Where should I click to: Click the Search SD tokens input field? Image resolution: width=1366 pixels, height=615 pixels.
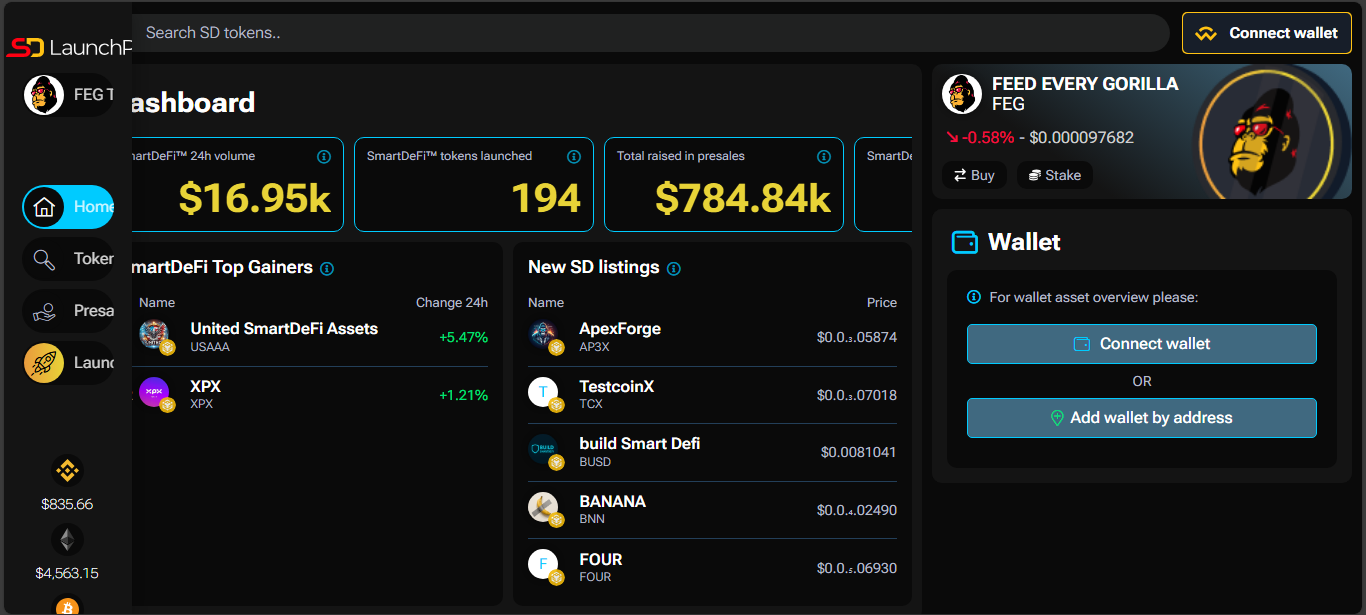click(650, 33)
